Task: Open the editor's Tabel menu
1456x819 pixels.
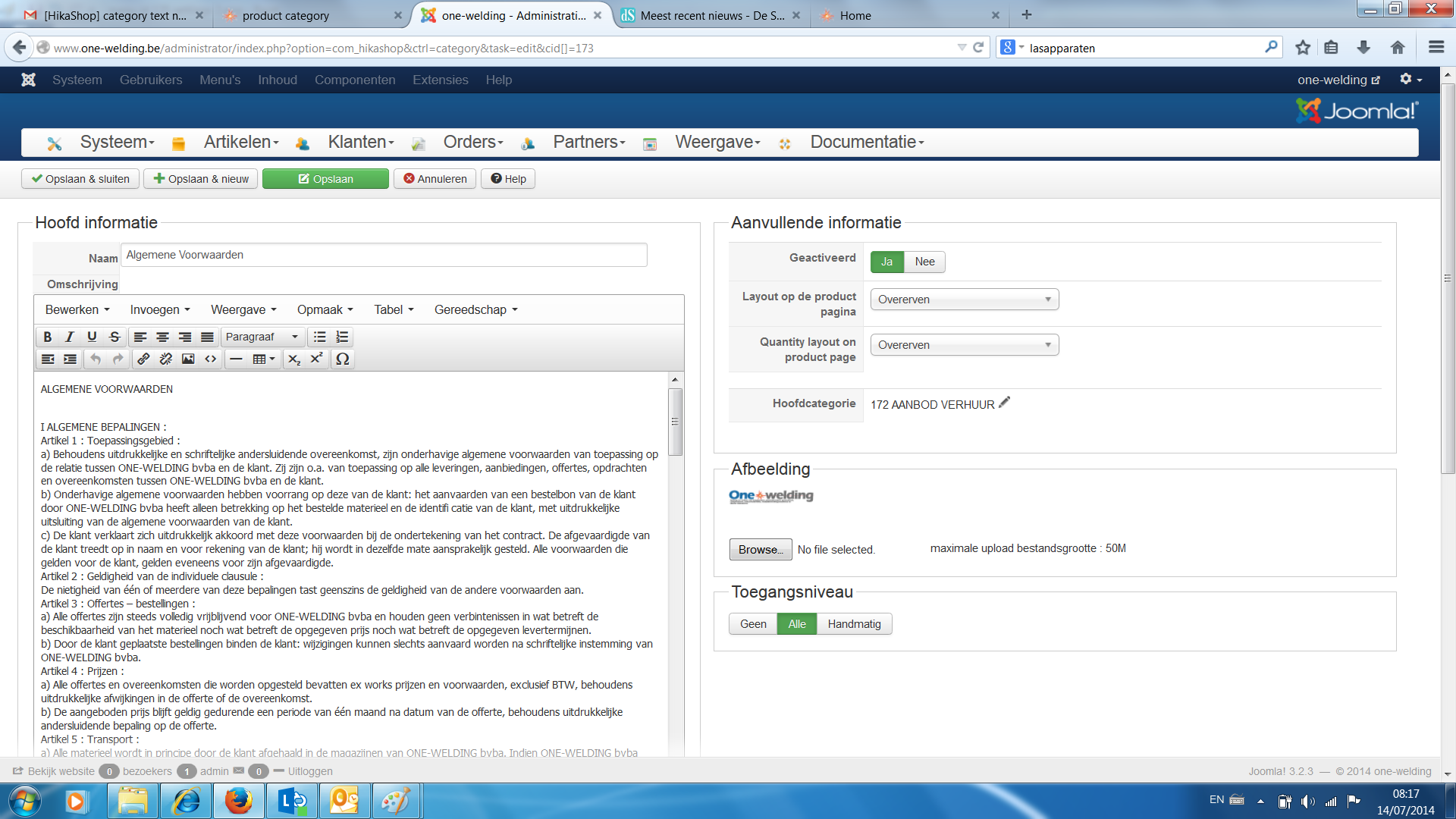Action: (394, 309)
